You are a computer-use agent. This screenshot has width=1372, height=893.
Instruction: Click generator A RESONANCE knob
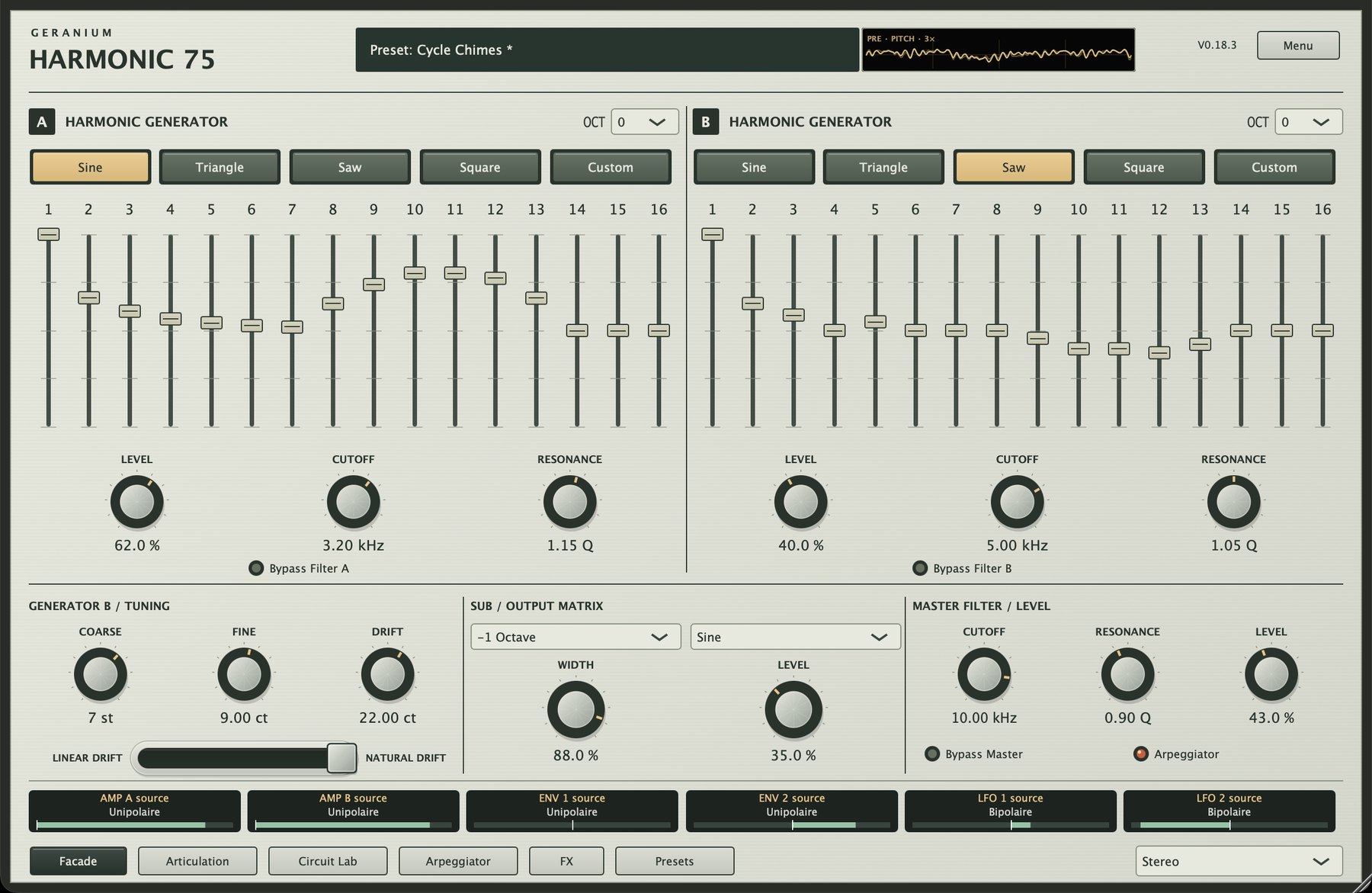(570, 503)
